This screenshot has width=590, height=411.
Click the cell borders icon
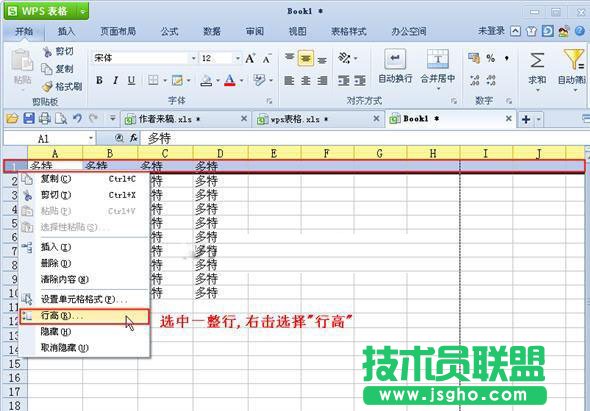coord(153,80)
